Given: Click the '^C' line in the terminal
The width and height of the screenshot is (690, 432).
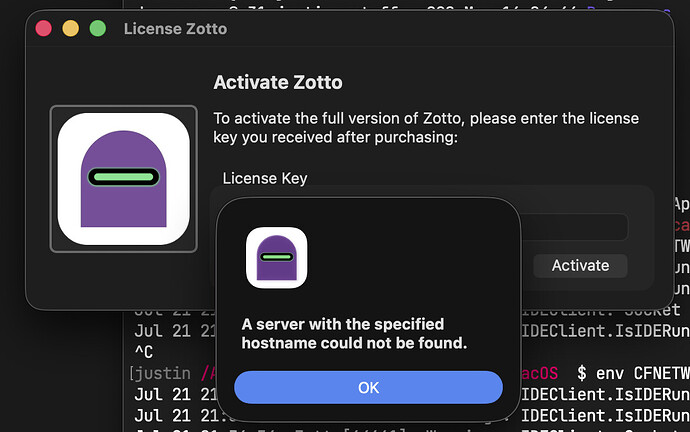Looking at the screenshot, I should 144,352.
